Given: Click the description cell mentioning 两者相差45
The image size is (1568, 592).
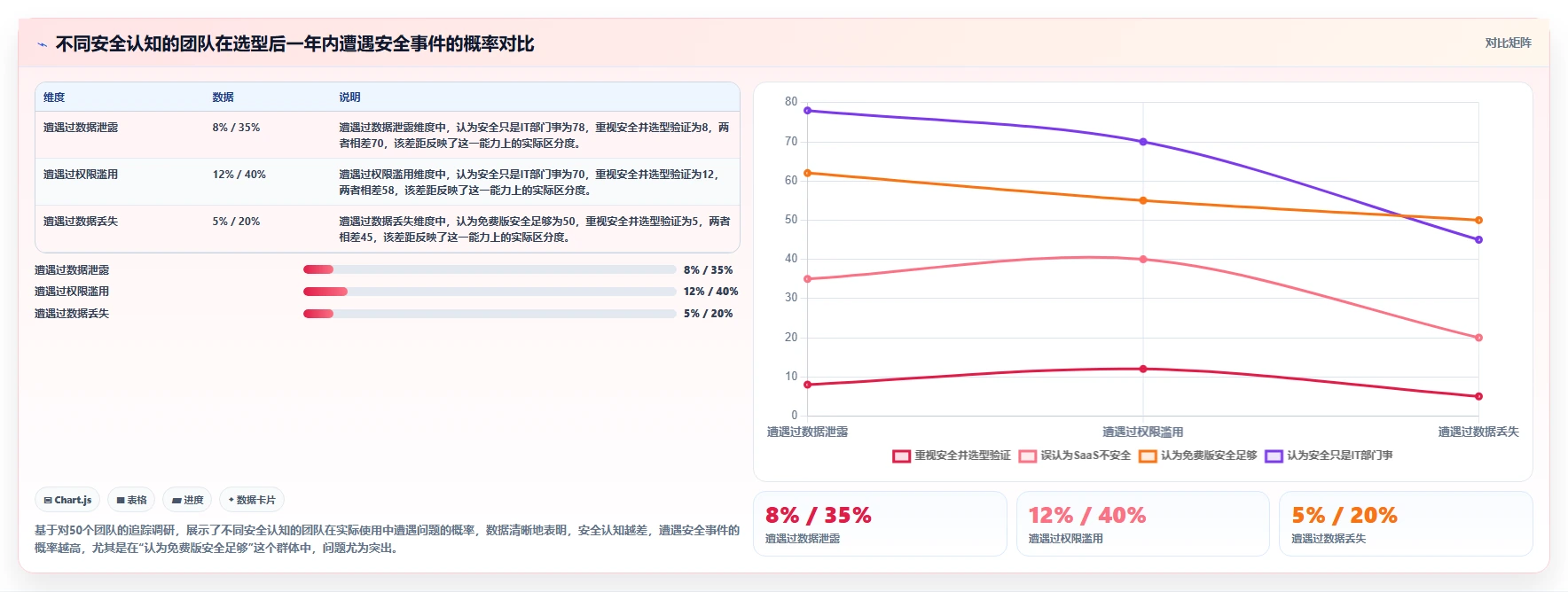Looking at the screenshot, I should pos(534,230).
